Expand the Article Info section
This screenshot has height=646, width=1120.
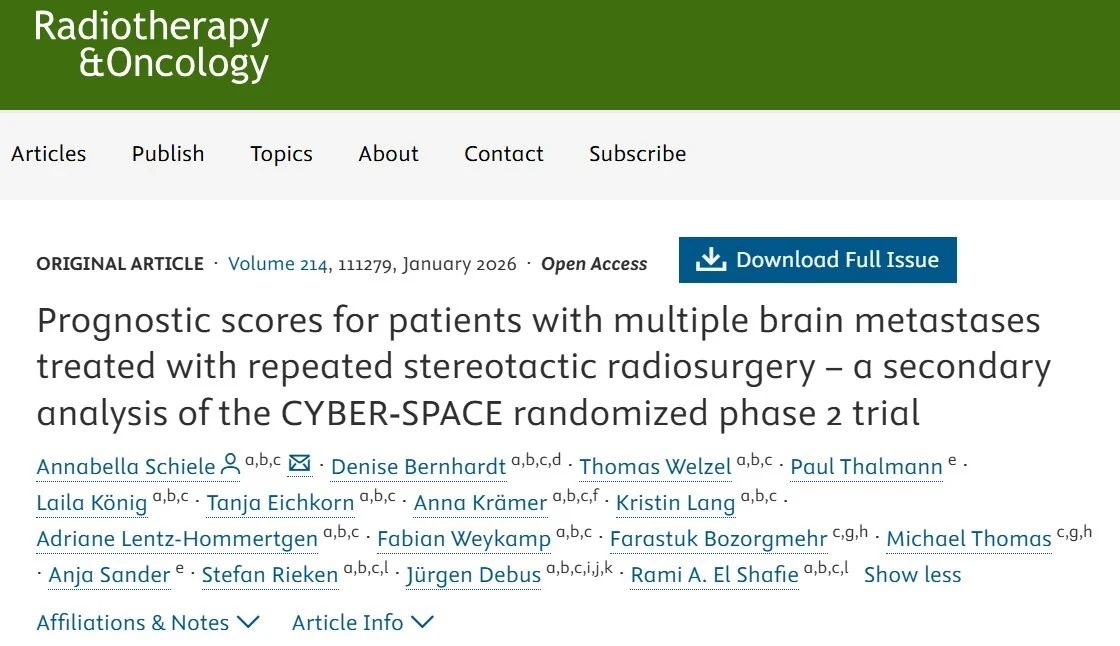363,622
